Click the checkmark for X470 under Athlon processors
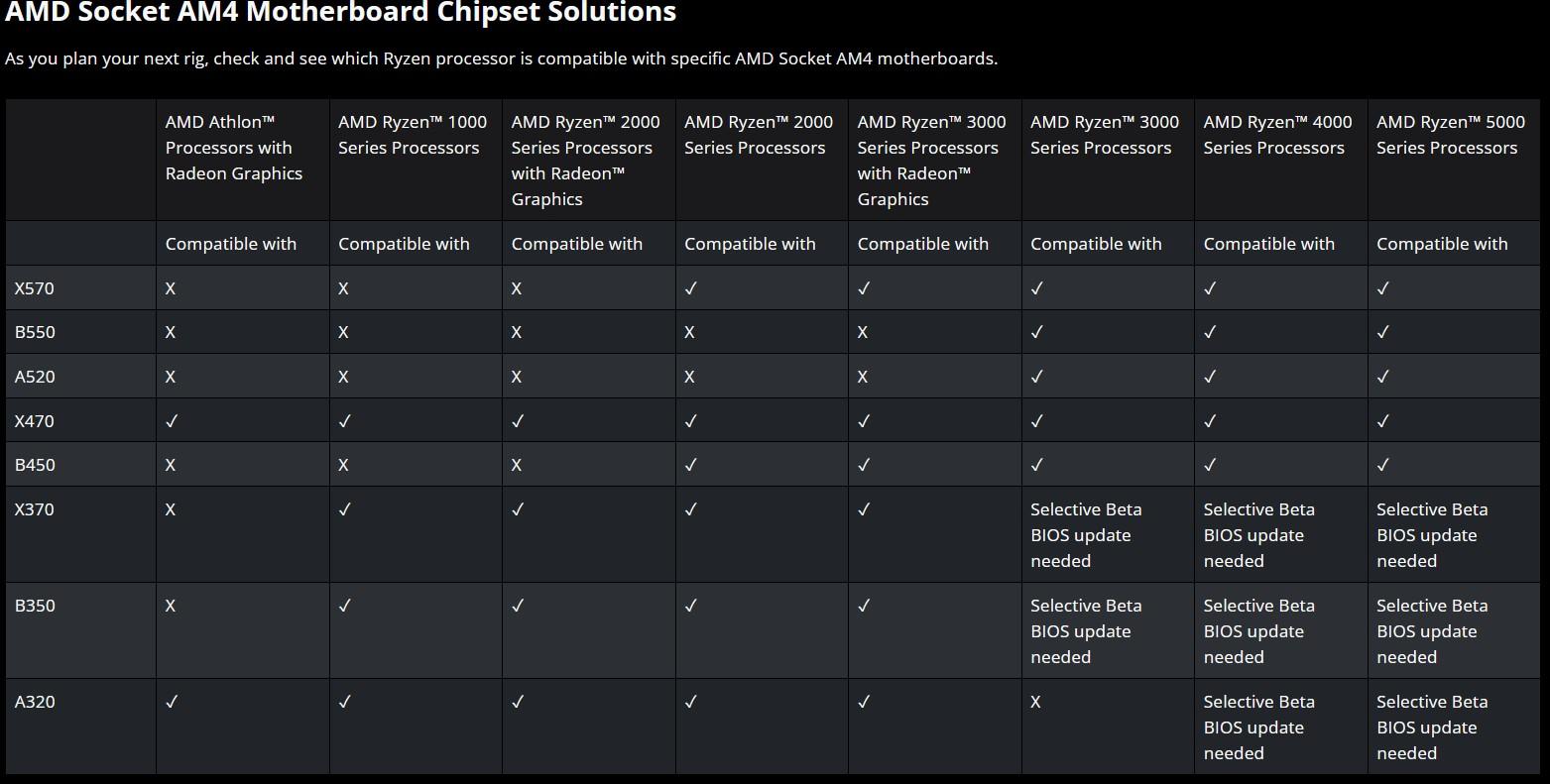 (x=172, y=421)
